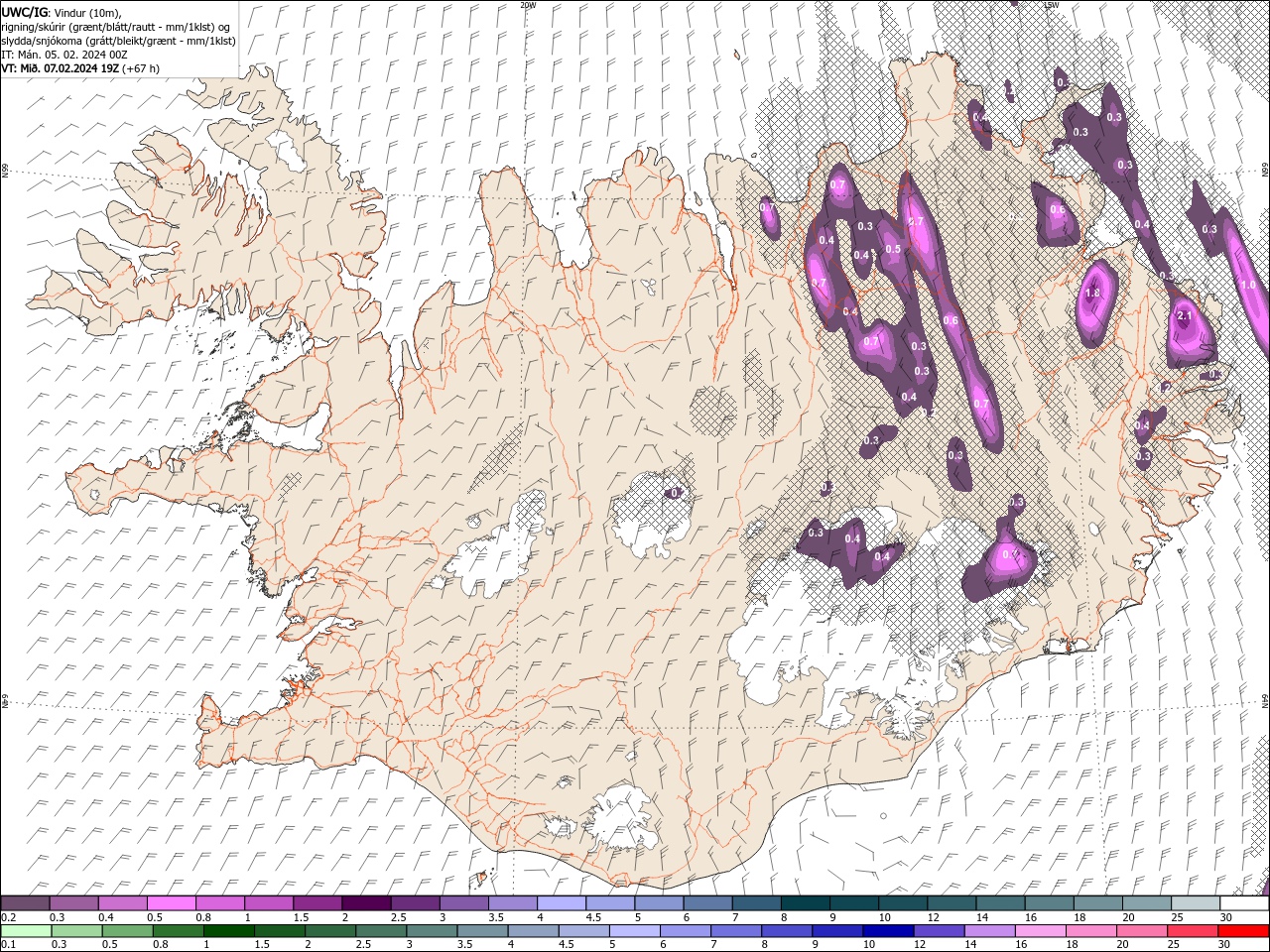Click the 'IT: Mán. 05. 02. 2024 00Z' line

pos(66,55)
